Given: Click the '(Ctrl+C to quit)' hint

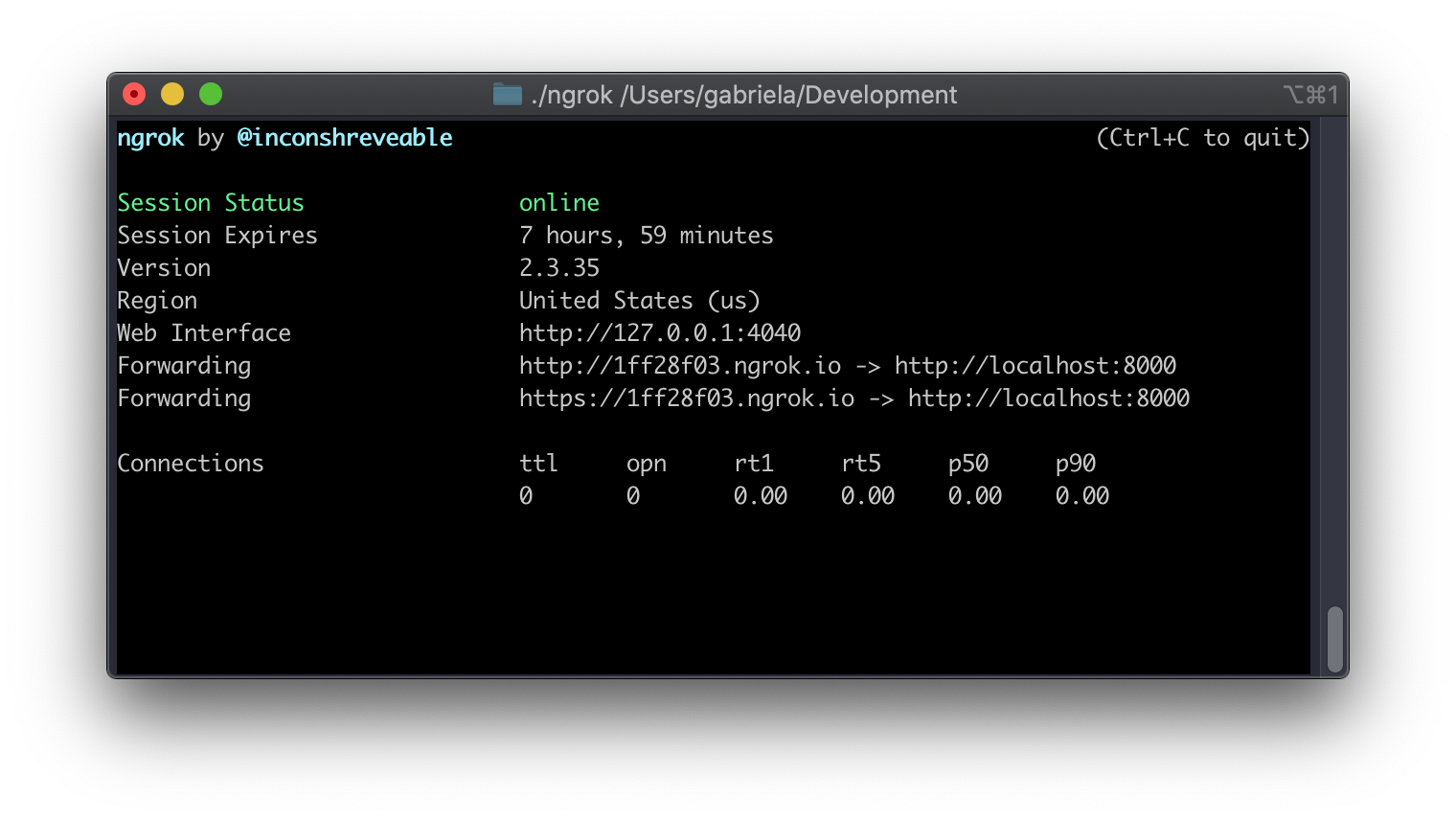Looking at the screenshot, I should click(x=1202, y=138).
